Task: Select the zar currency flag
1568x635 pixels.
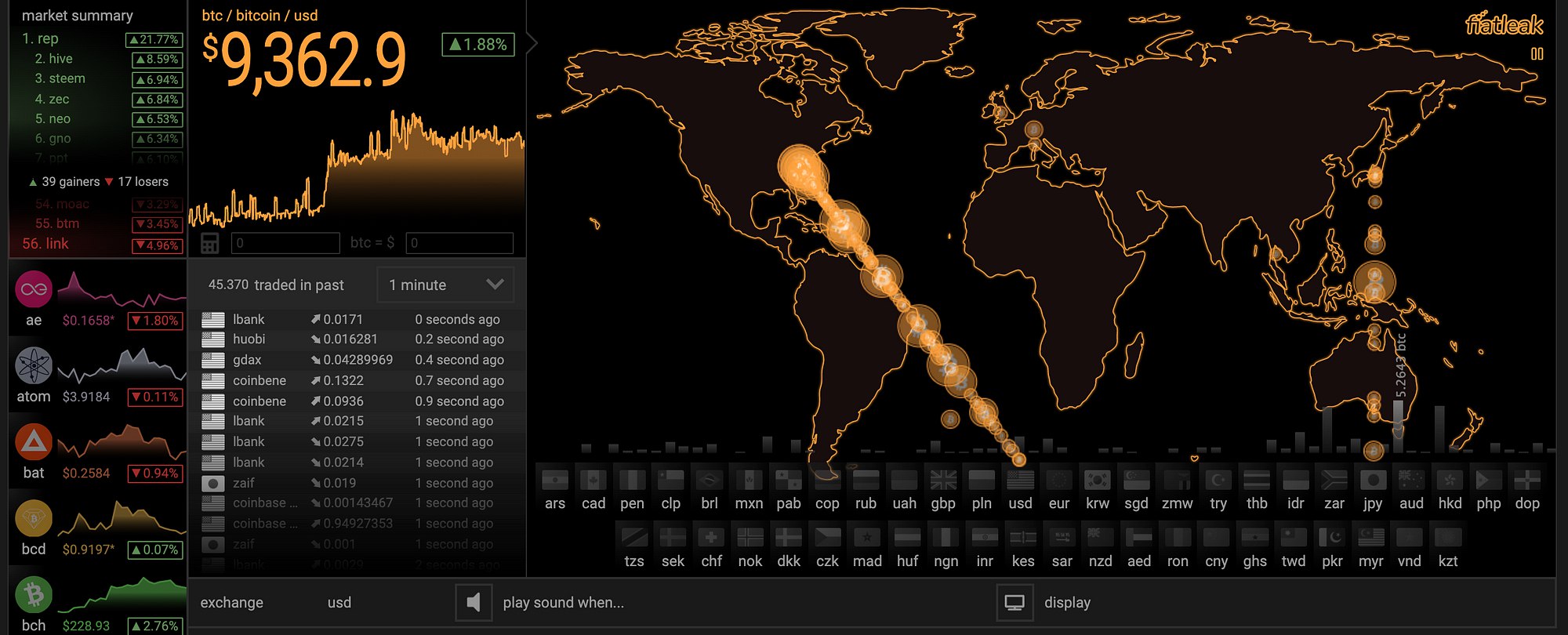Action: (x=1334, y=480)
